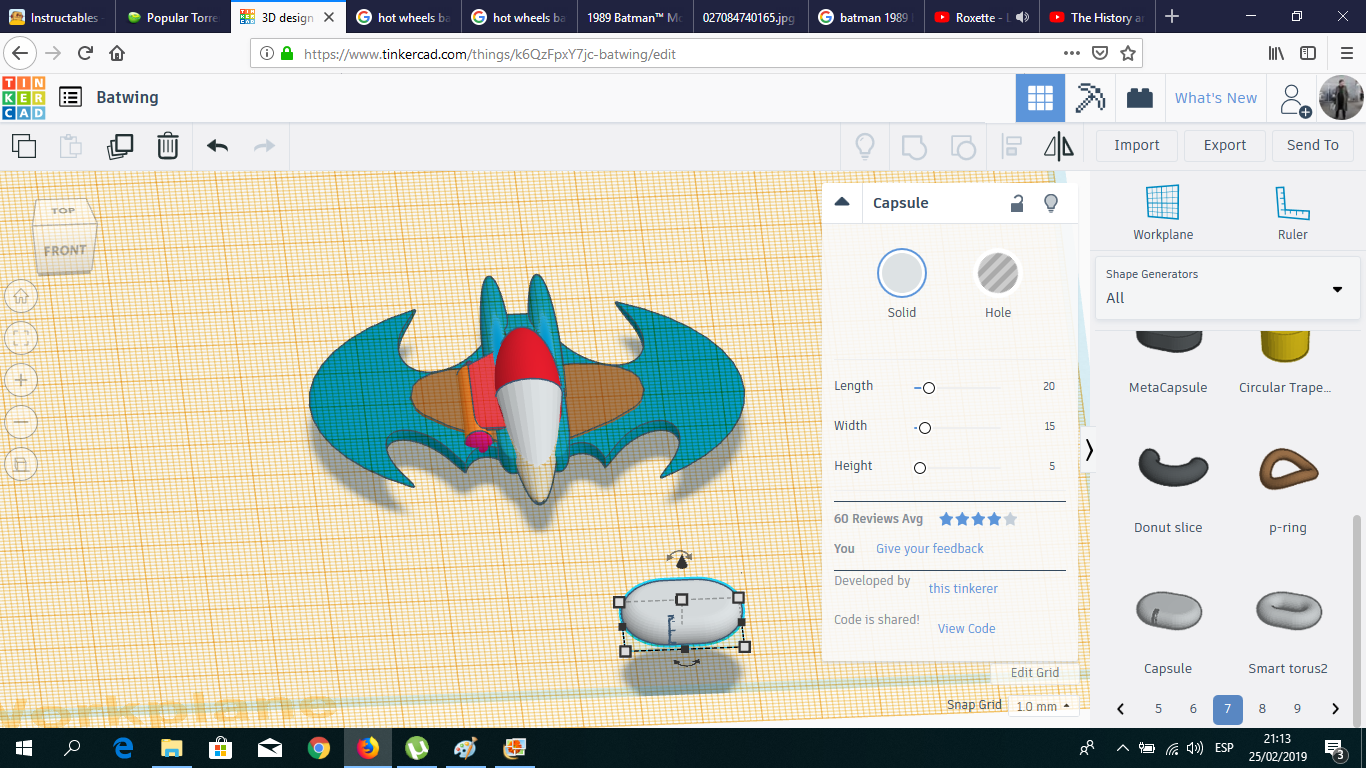Adjust the Height slider handle

coord(920,468)
